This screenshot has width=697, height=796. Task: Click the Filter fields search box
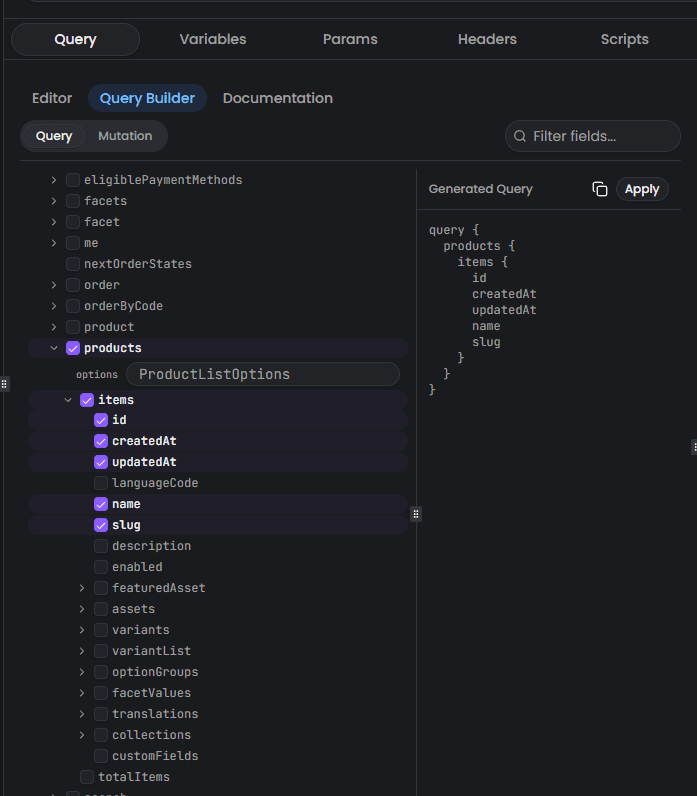[592, 136]
